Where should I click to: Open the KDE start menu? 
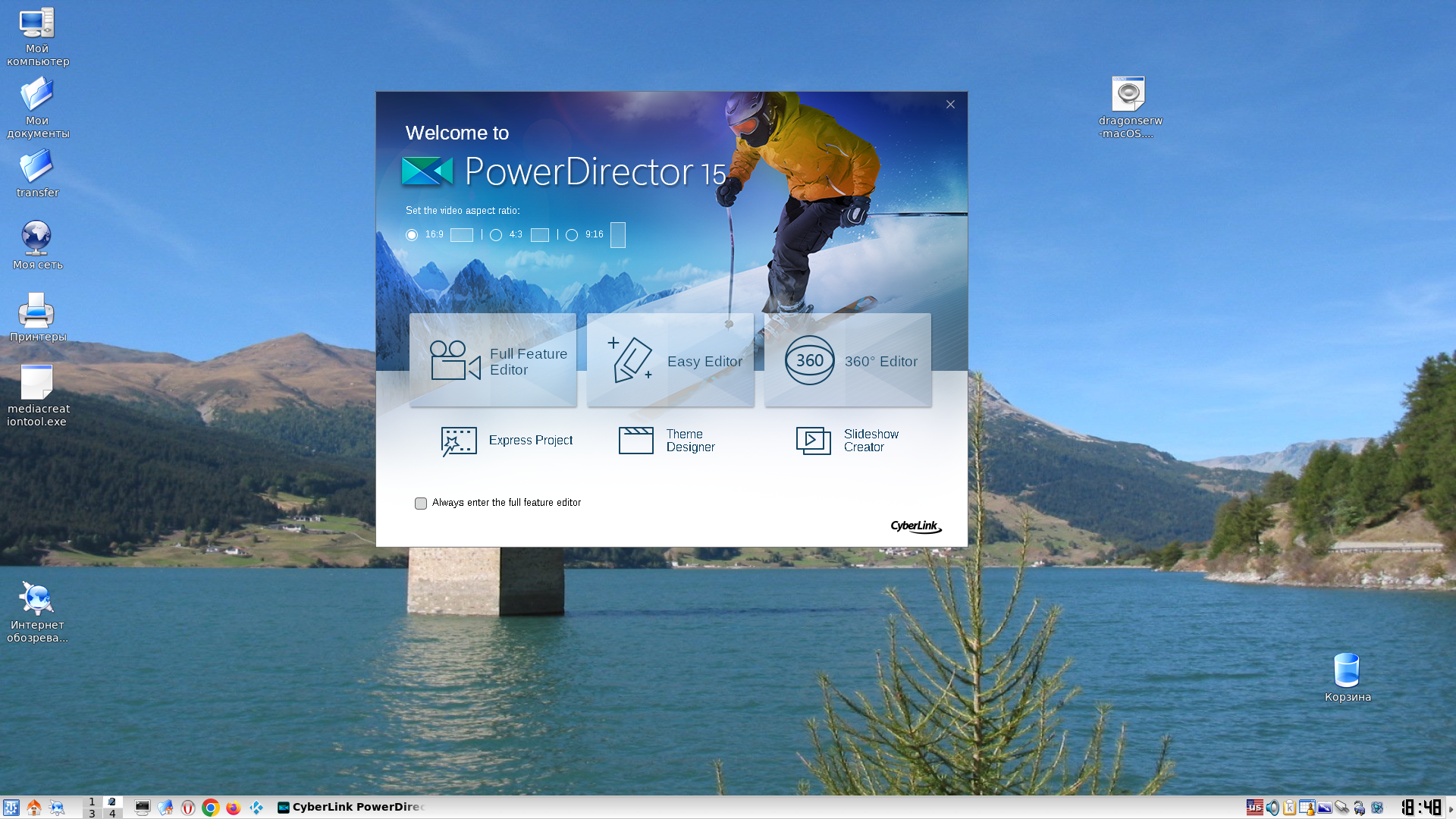point(11,808)
